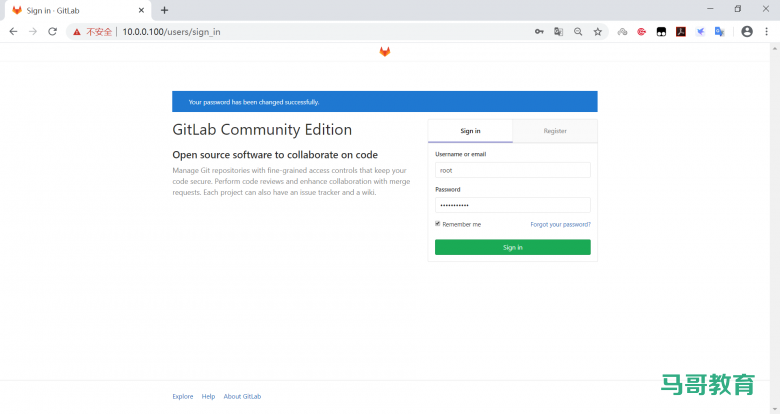This screenshot has height=414, width=780.
Task: Open the Help footer link
Action: point(208,397)
